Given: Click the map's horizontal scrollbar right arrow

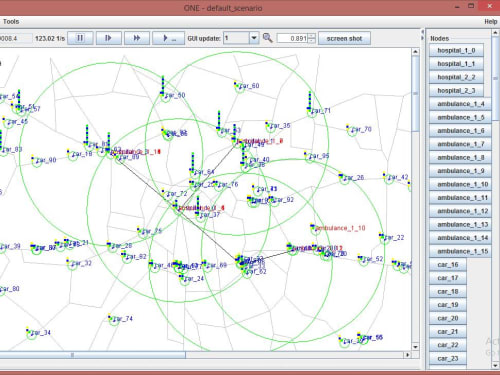Looking at the screenshot, I should click(407, 355).
